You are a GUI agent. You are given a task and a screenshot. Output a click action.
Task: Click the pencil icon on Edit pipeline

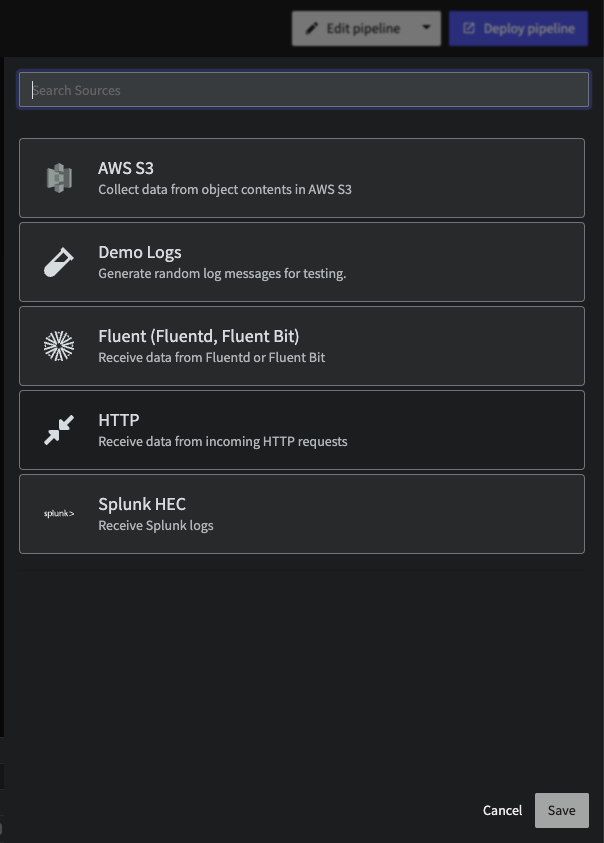point(312,28)
